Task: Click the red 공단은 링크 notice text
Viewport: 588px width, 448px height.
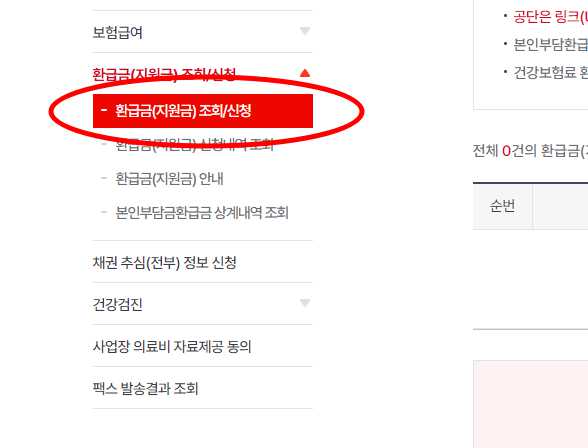Action: pyautogui.click(x=550, y=17)
